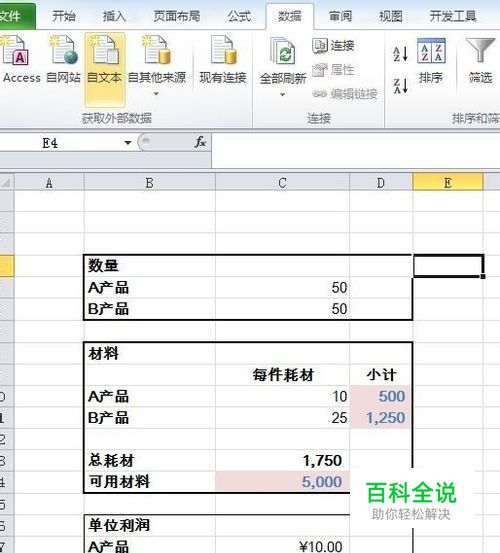Select column C header
The image size is (500, 553).
click(x=282, y=183)
